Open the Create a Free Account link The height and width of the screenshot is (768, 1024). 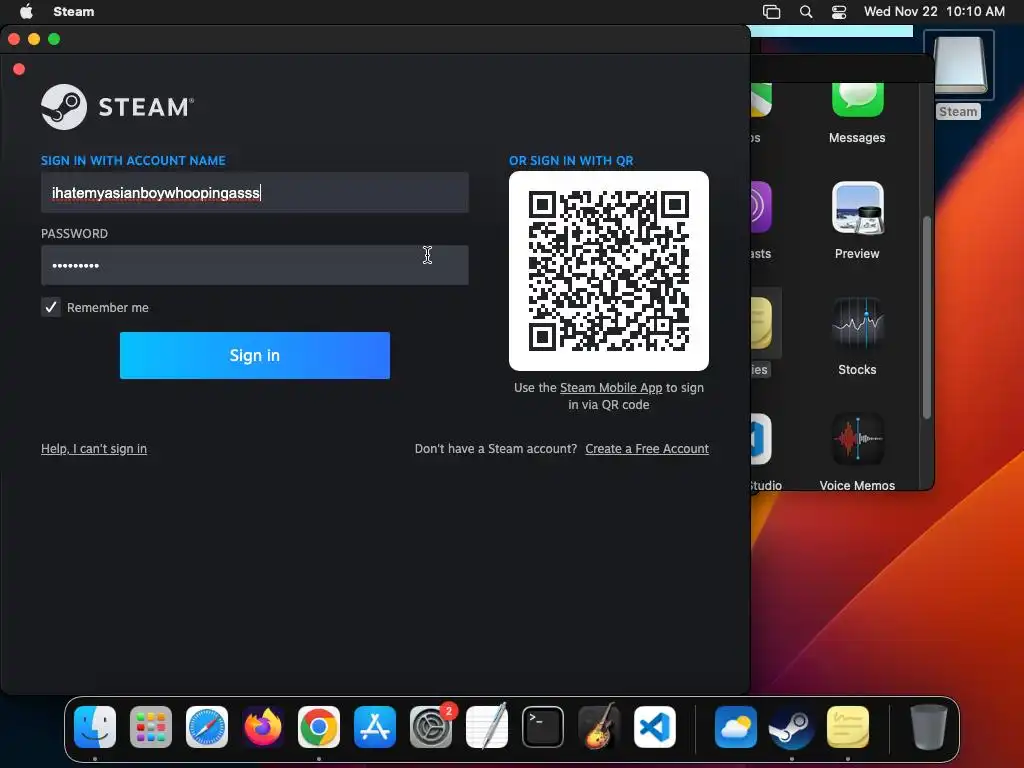click(647, 449)
